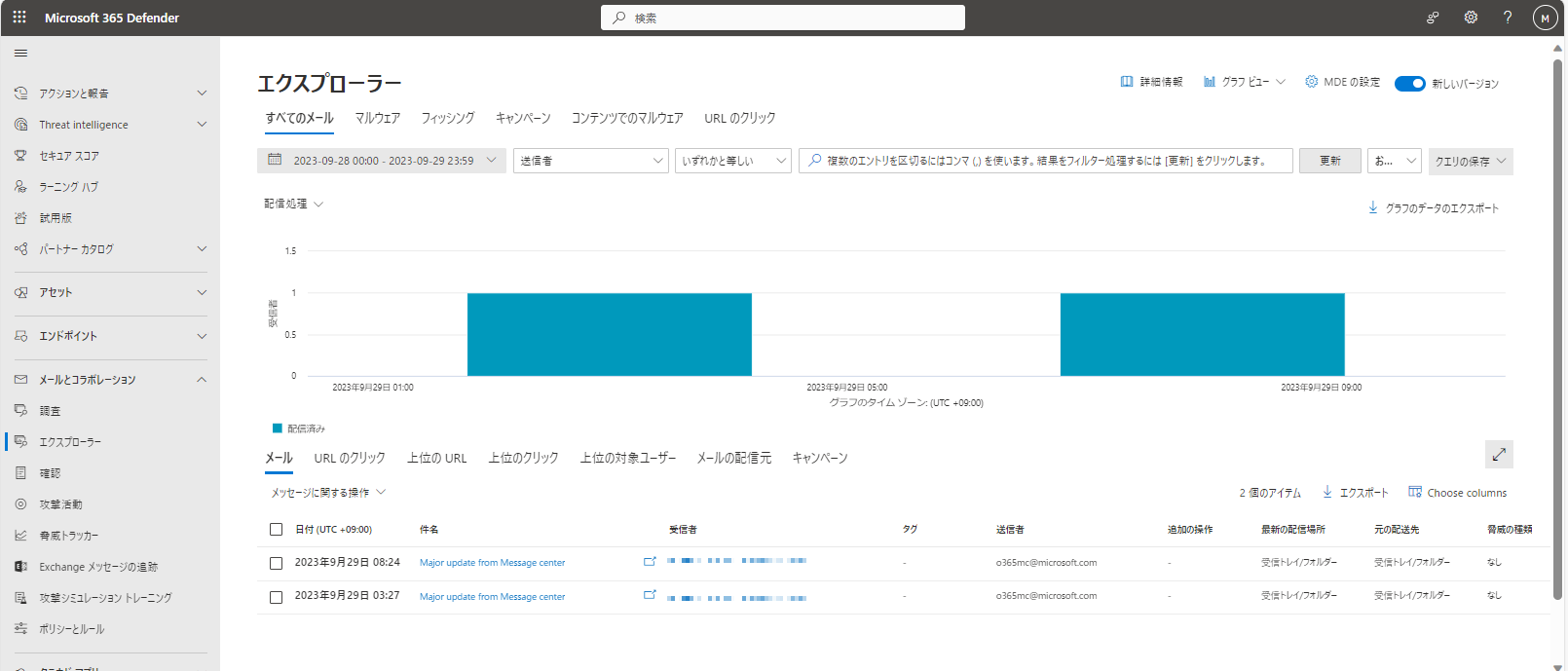Switch to コンテンツでのマルウェア tab
Screen dimensions: 1568x671
tap(627, 118)
